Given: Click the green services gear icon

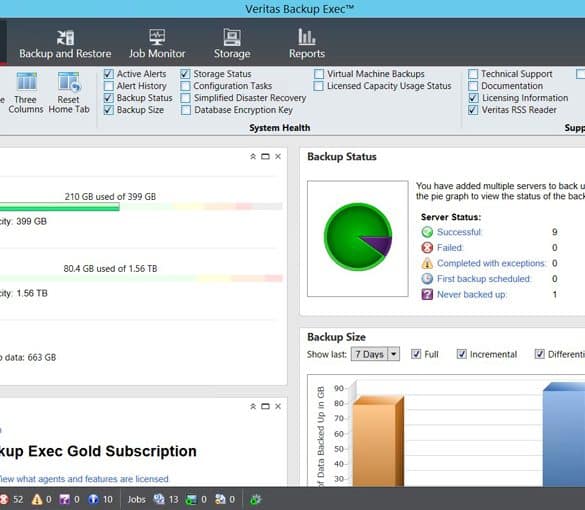Looking at the screenshot, I should click(x=256, y=500).
